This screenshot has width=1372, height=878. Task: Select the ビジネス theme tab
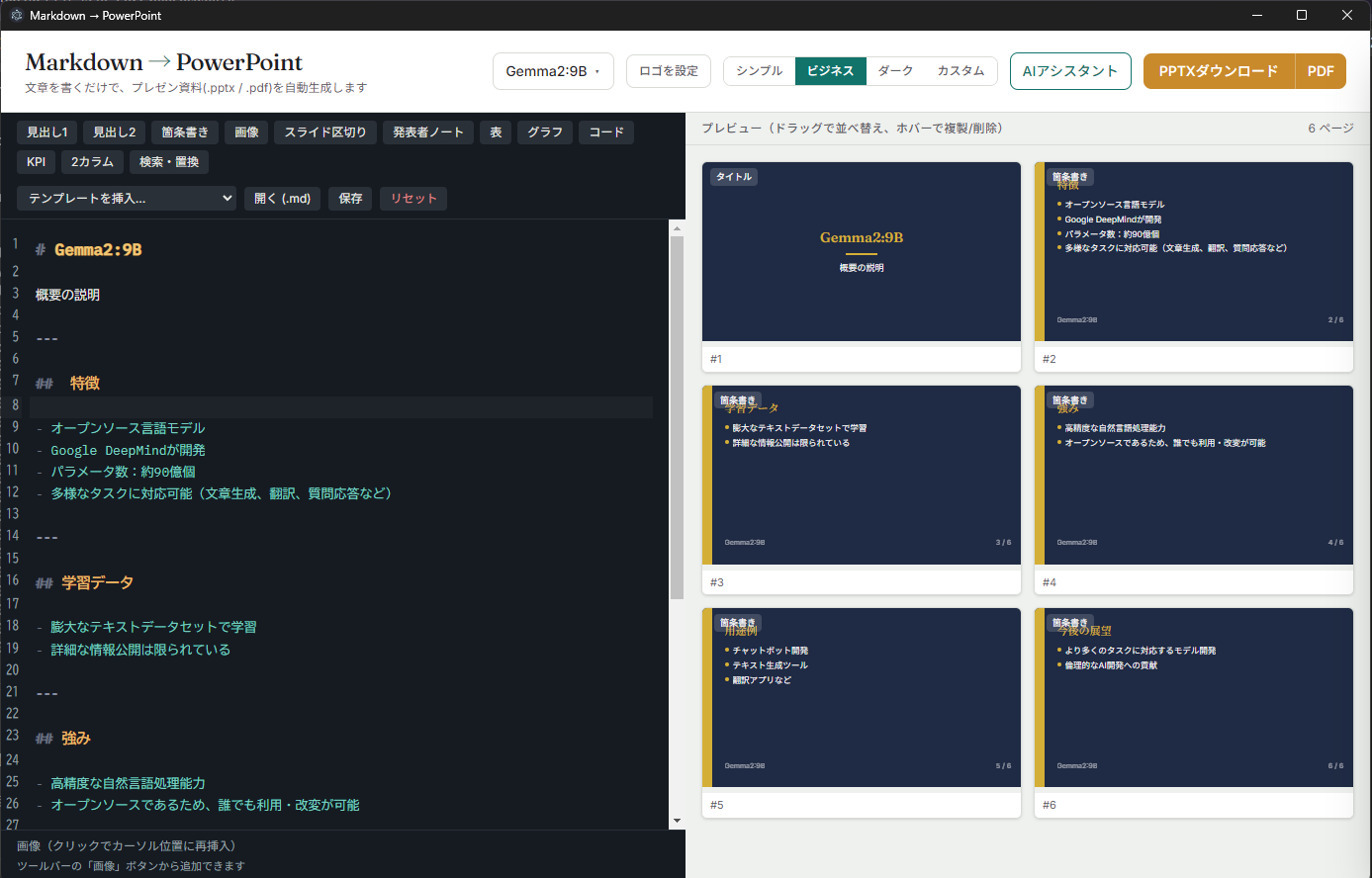[x=831, y=71]
